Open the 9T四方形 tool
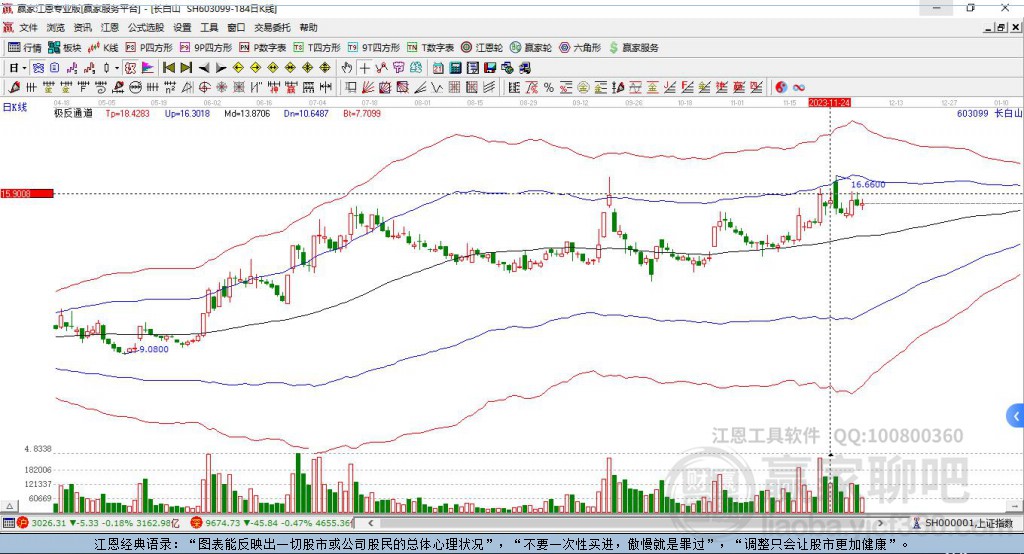Viewport: 1024px width, 554px height. [x=374, y=48]
